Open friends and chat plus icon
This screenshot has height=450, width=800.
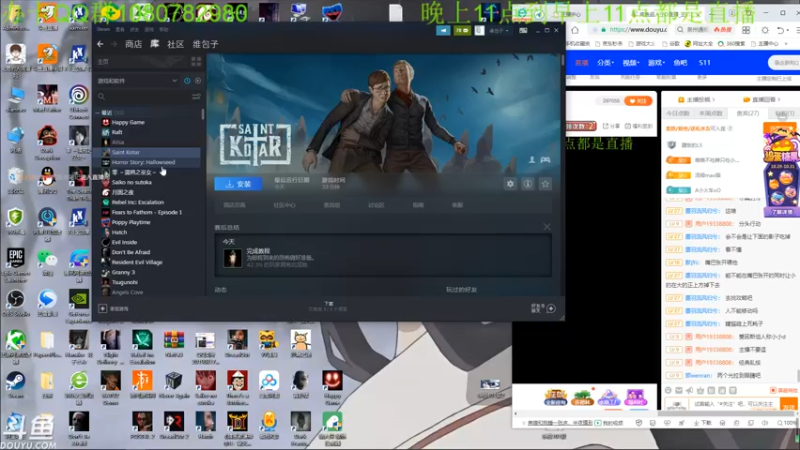pyautogui.click(x=551, y=308)
